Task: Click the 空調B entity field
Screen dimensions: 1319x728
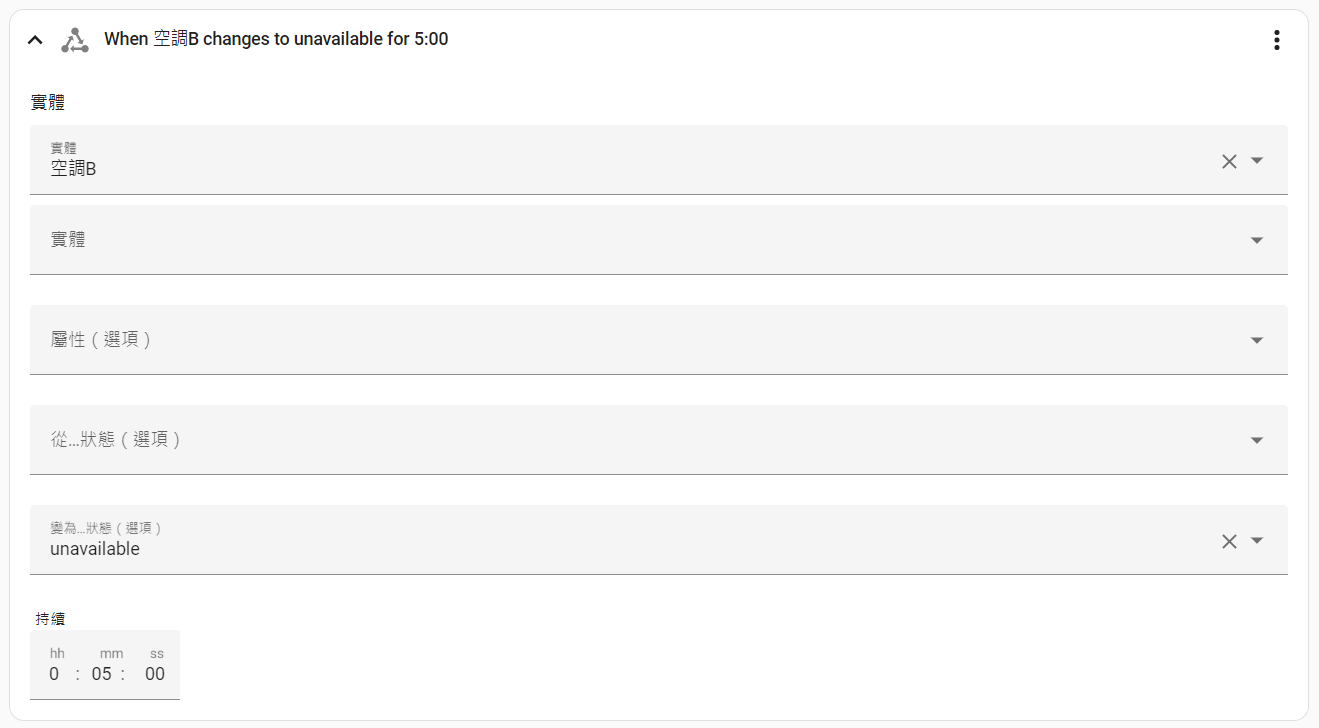Action: pyautogui.click(x=600, y=160)
